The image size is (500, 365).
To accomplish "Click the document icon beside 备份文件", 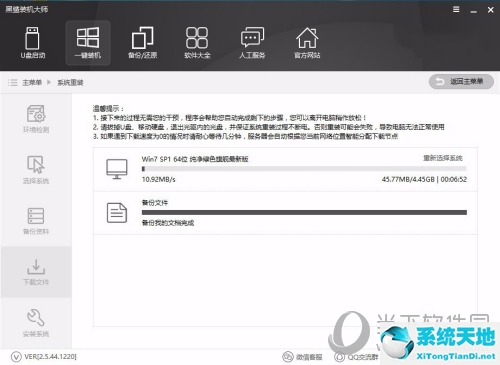I will click(117, 213).
